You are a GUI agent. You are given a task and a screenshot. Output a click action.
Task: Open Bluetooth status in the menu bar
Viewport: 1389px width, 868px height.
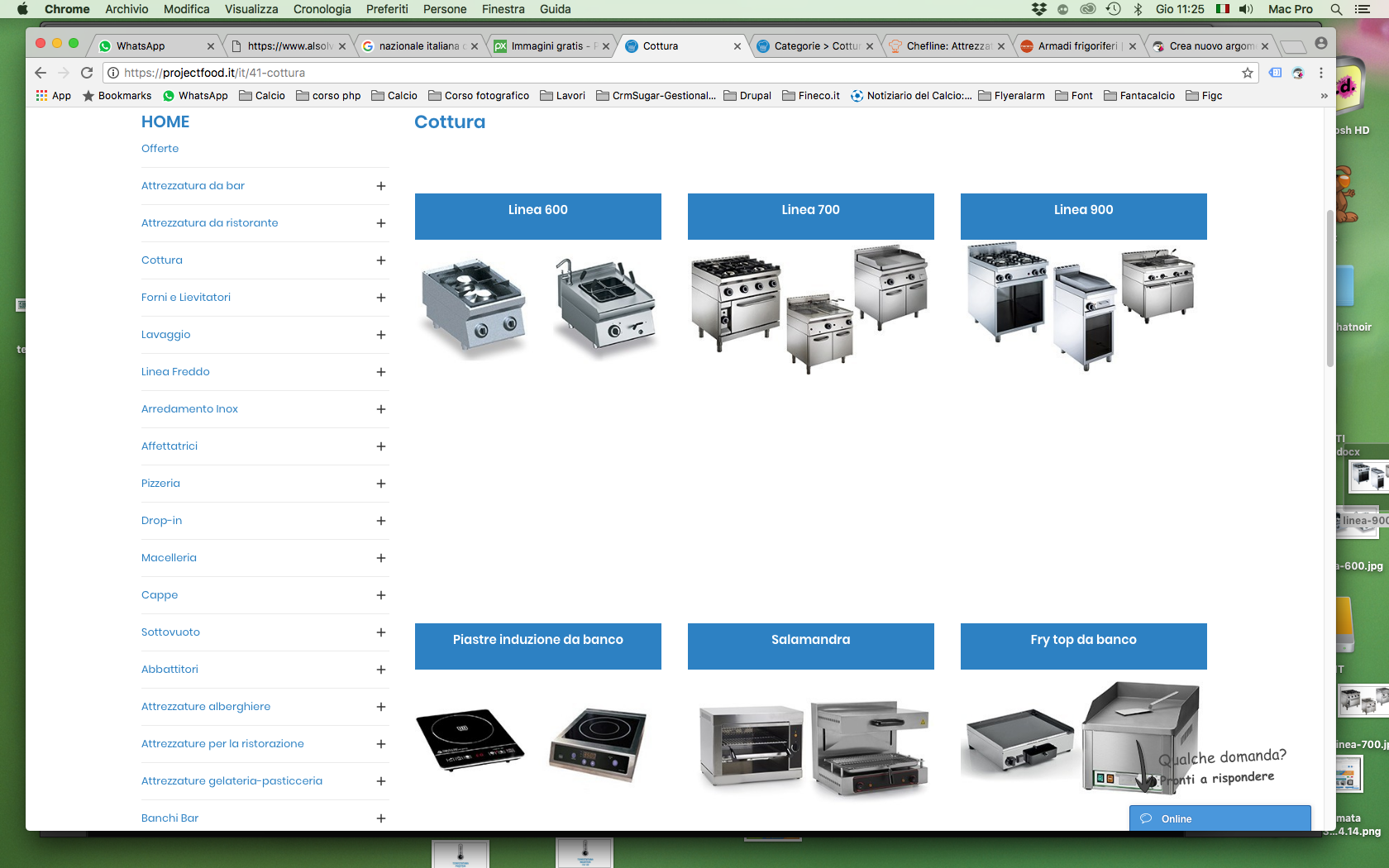tap(1138, 9)
